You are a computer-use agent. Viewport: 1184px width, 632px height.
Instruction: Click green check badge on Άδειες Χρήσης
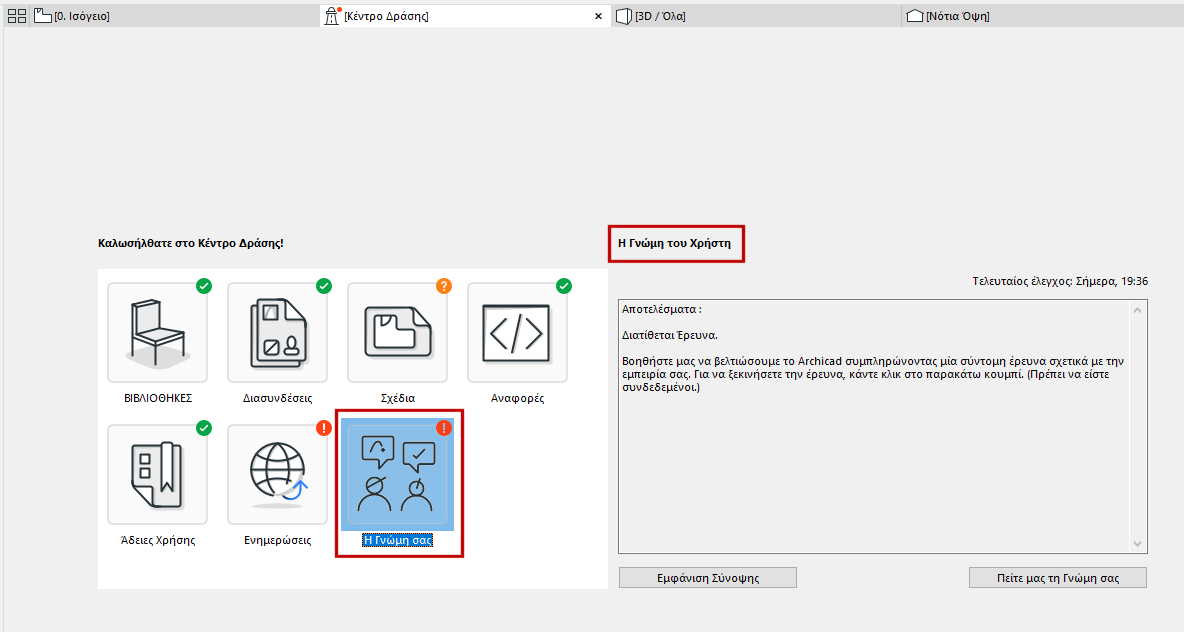pyautogui.click(x=204, y=428)
